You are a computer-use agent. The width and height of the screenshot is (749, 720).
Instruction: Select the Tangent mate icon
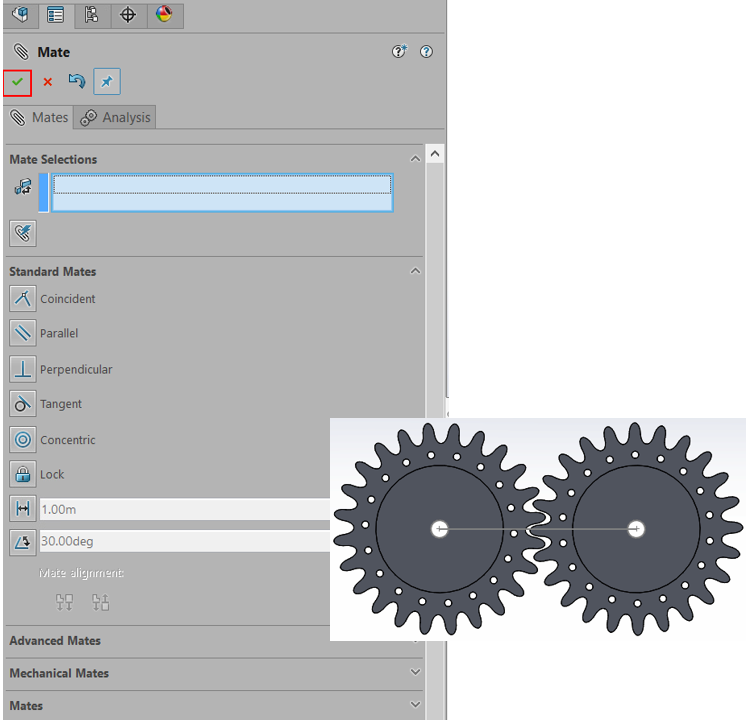click(22, 404)
